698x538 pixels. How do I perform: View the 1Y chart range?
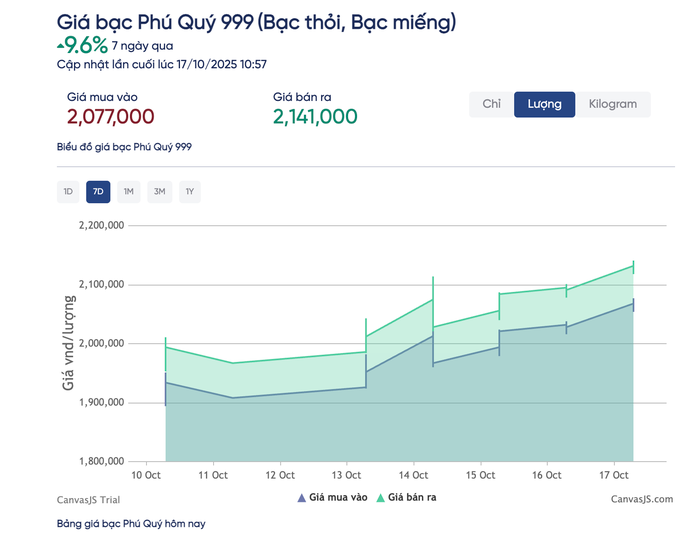click(x=190, y=191)
